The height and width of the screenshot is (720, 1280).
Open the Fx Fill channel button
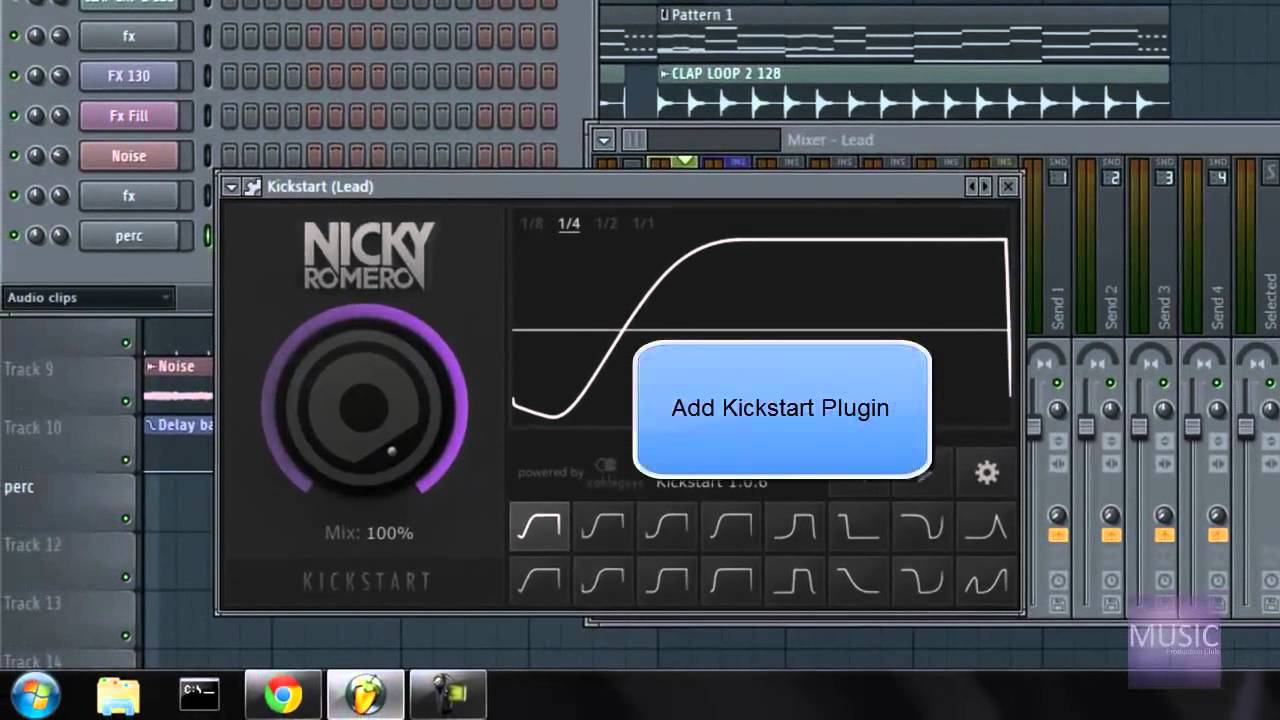pyautogui.click(x=129, y=116)
